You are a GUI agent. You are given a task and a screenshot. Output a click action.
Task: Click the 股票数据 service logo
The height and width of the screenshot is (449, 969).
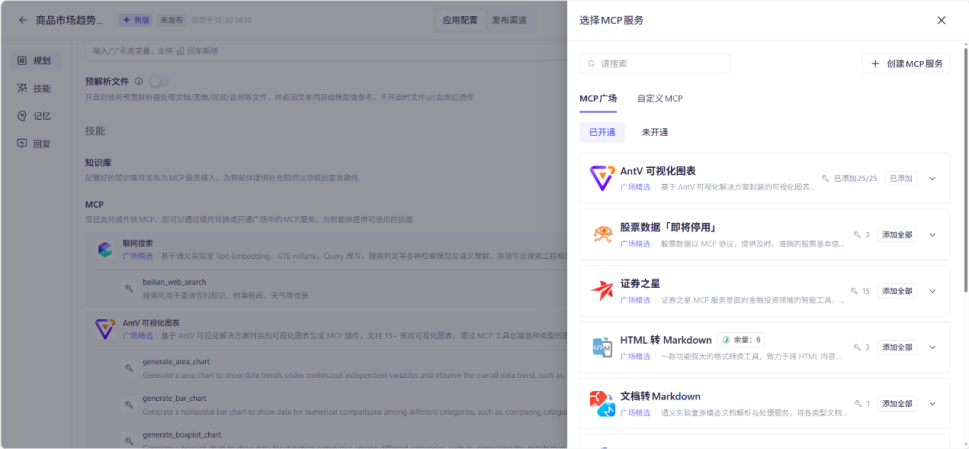603,234
